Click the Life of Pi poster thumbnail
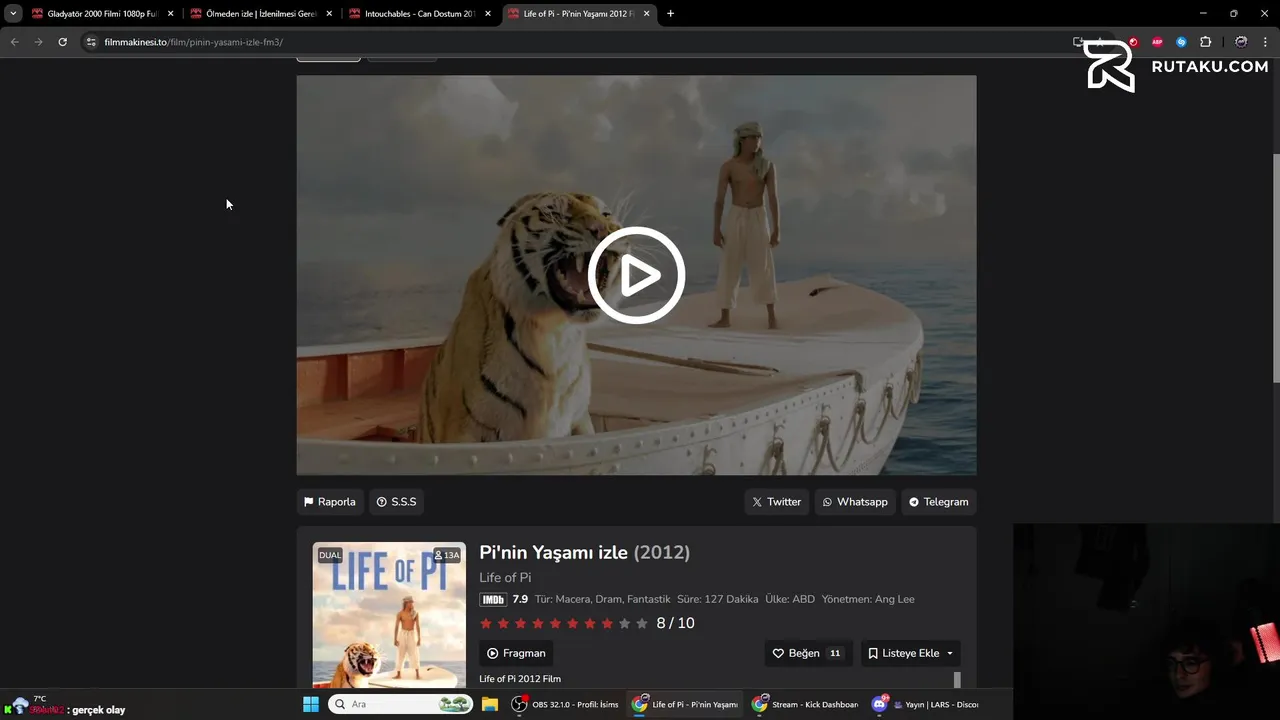 click(x=389, y=615)
